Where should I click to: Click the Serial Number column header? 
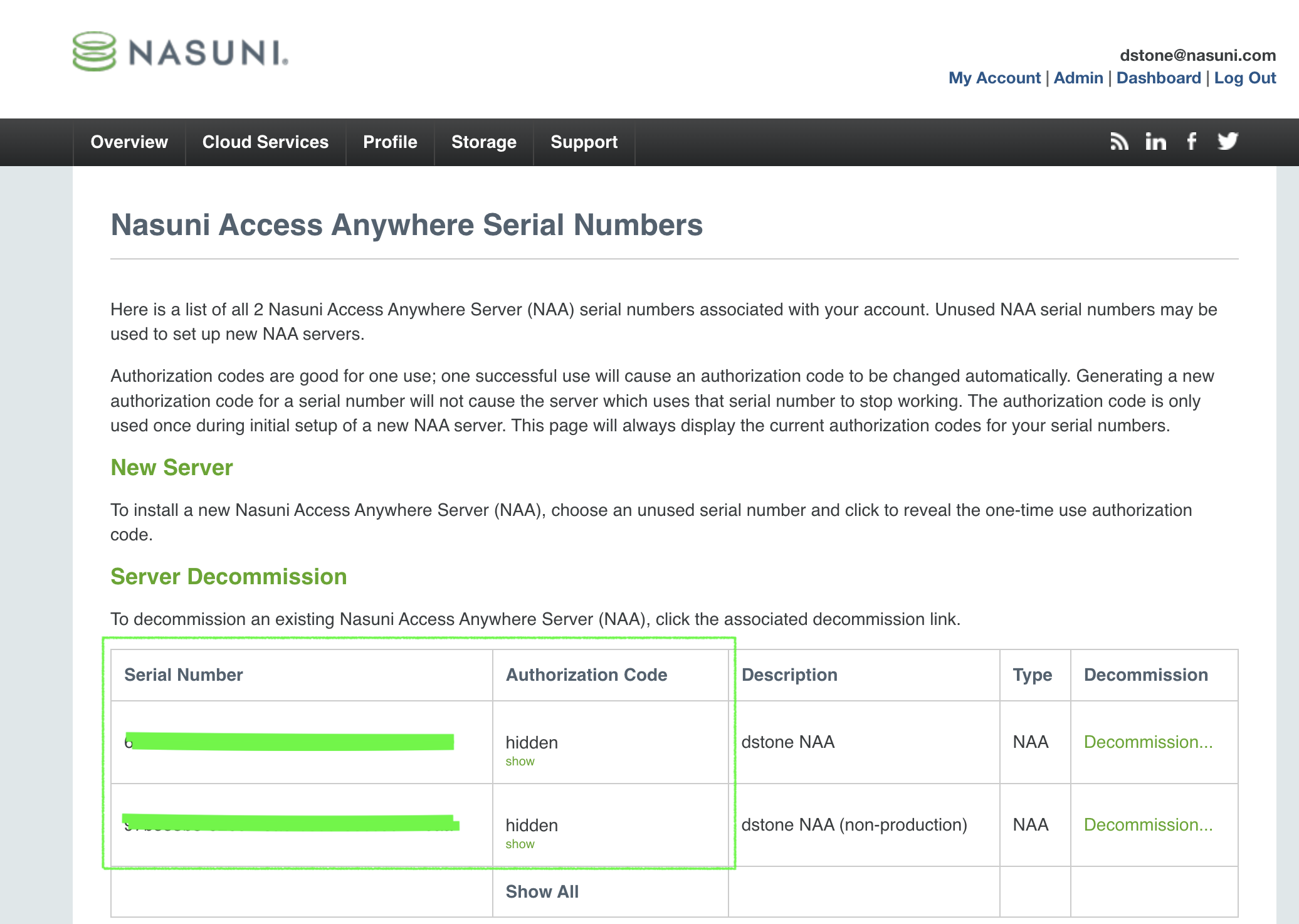(183, 675)
